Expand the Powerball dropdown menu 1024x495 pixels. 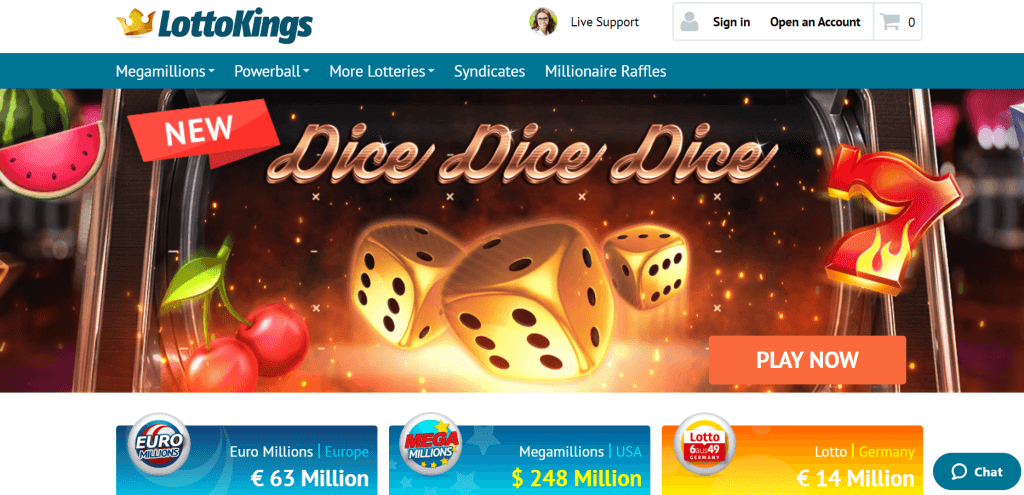click(x=272, y=71)
